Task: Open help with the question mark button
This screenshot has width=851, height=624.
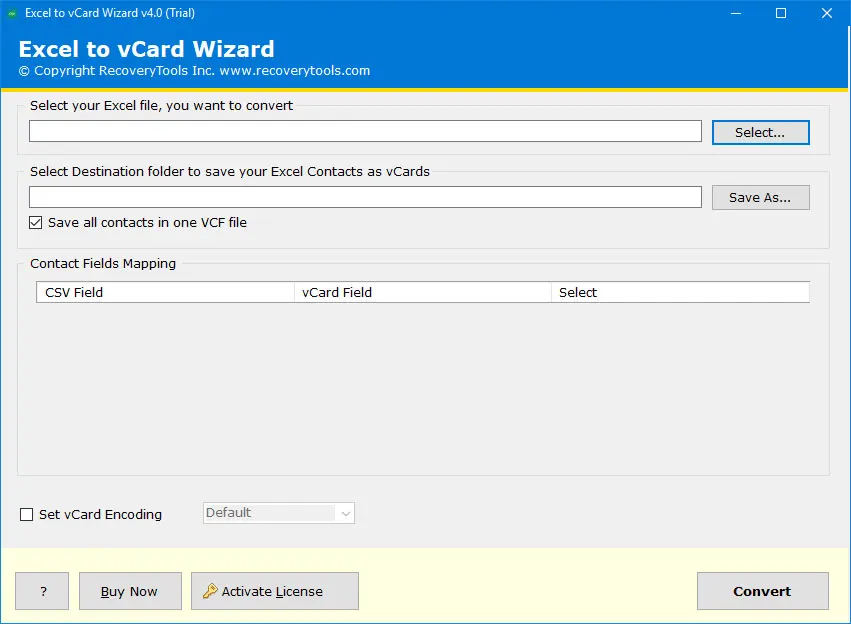Action: [x=43, y=591]
